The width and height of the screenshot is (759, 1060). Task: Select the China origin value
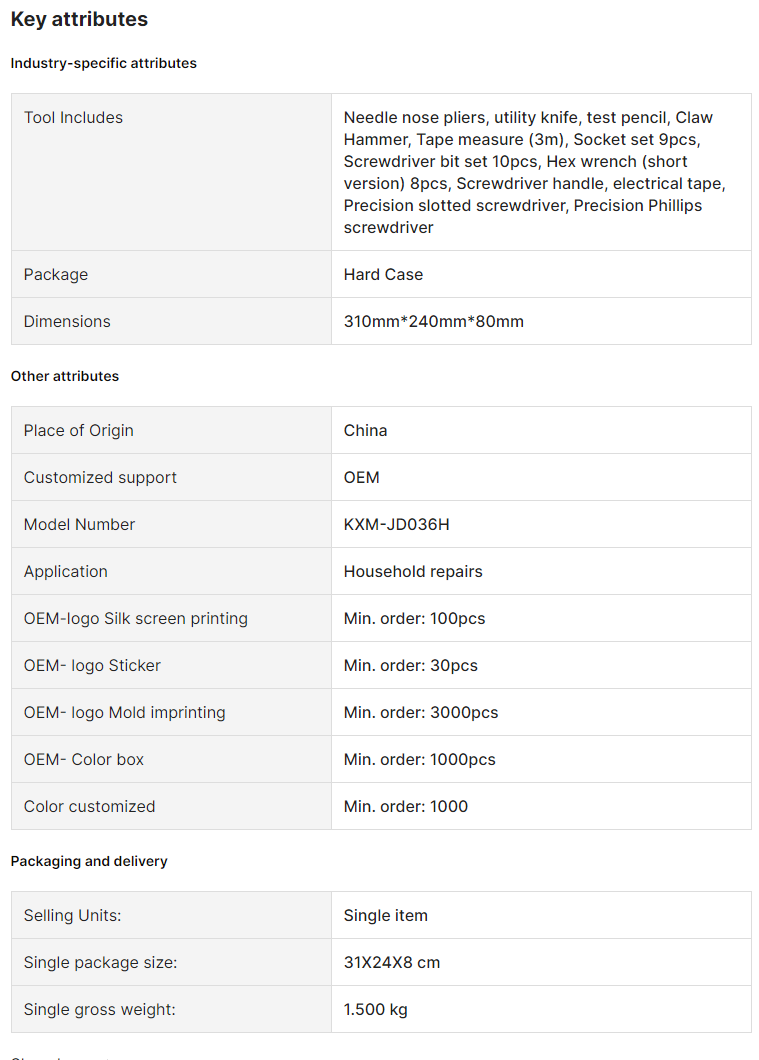(365, 430)
